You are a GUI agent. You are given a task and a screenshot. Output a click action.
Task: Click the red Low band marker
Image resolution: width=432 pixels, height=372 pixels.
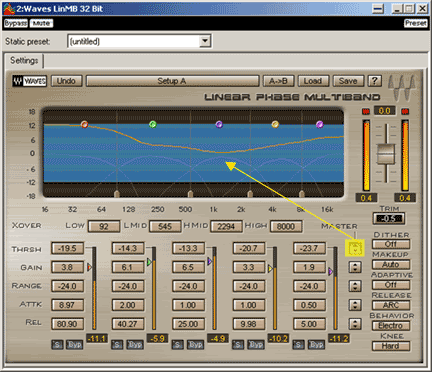85,125
